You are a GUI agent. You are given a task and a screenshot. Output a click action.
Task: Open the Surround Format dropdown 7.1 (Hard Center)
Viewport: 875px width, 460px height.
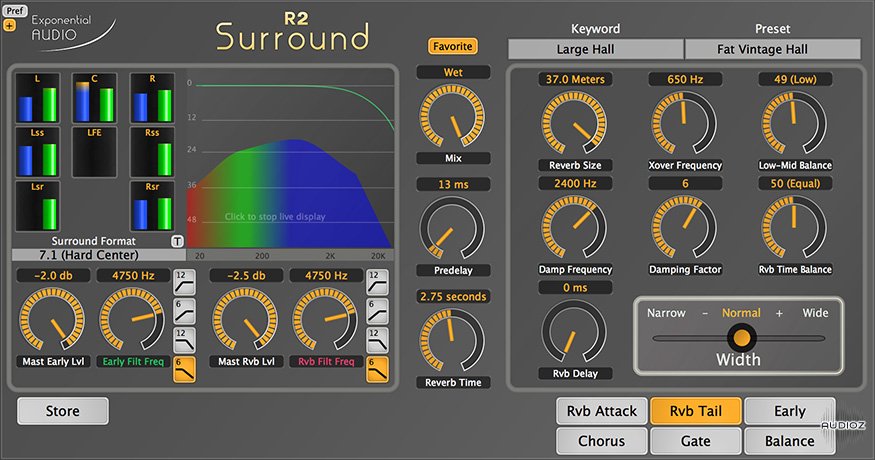tap(99, 255)
